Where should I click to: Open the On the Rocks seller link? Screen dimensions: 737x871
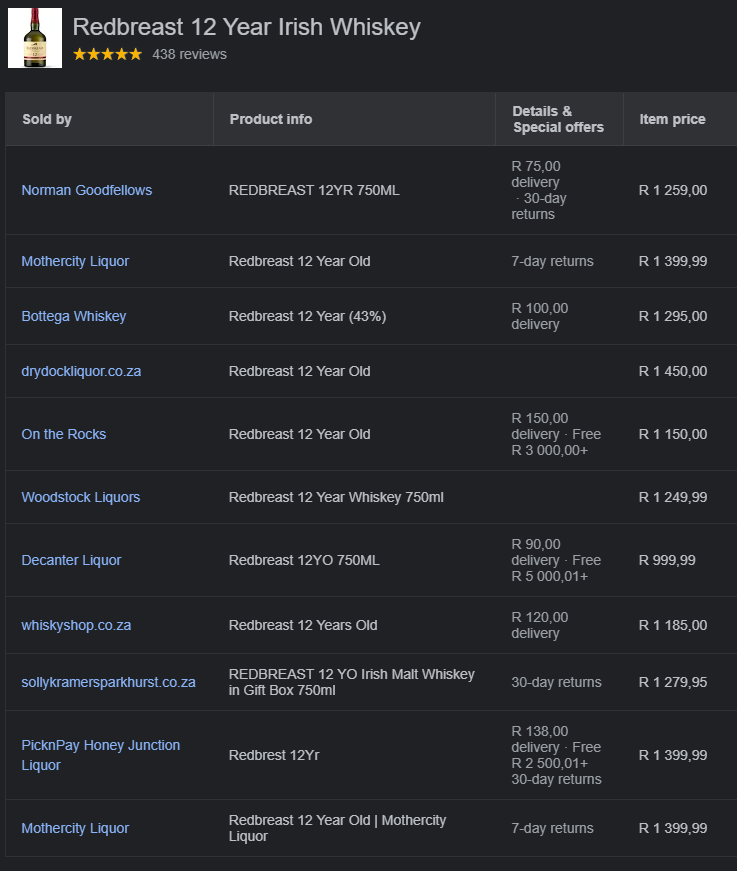(x=64, y=434)
